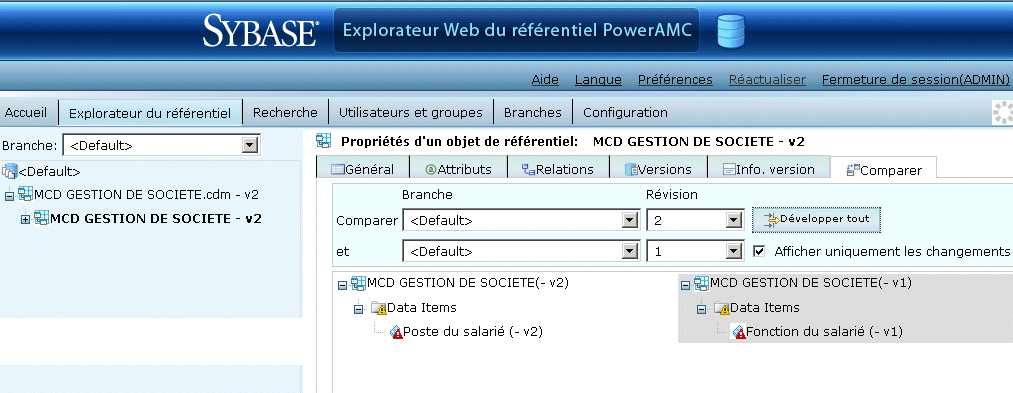Switch to the Général properties tab
Viewport: 1013px width, 393px height.
(363, 169)
